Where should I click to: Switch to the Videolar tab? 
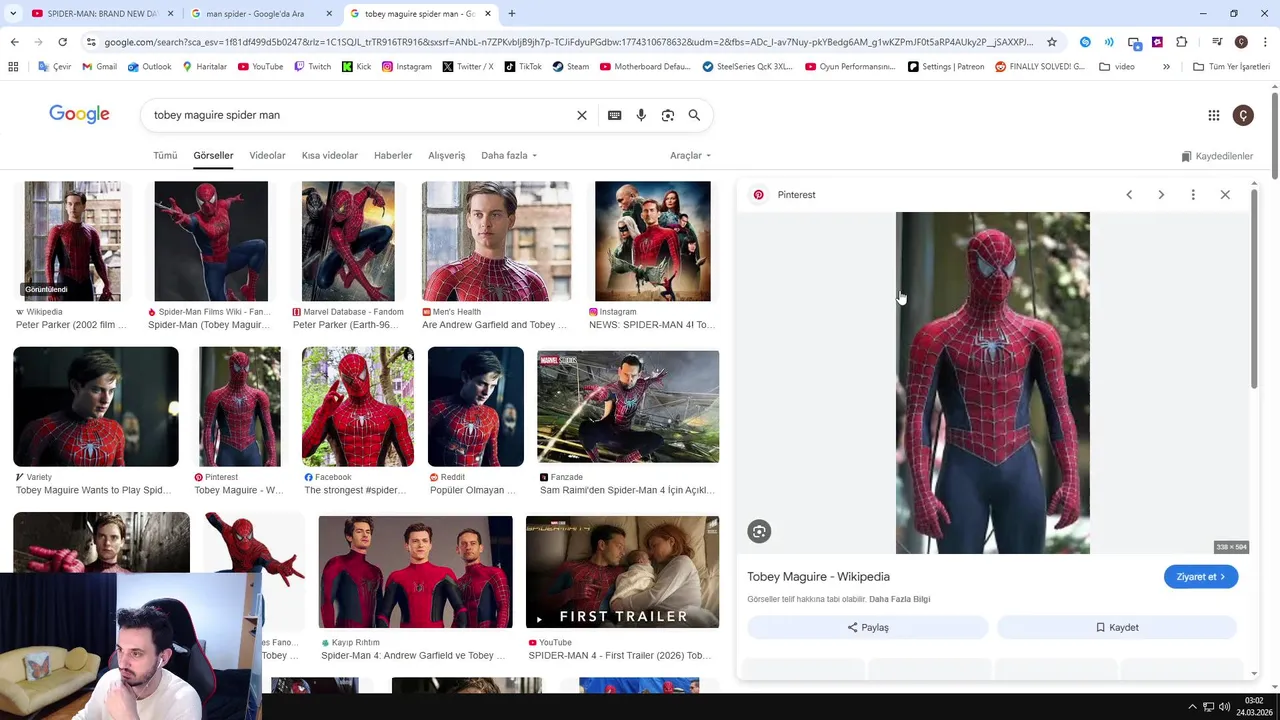[x=267, y=156]
